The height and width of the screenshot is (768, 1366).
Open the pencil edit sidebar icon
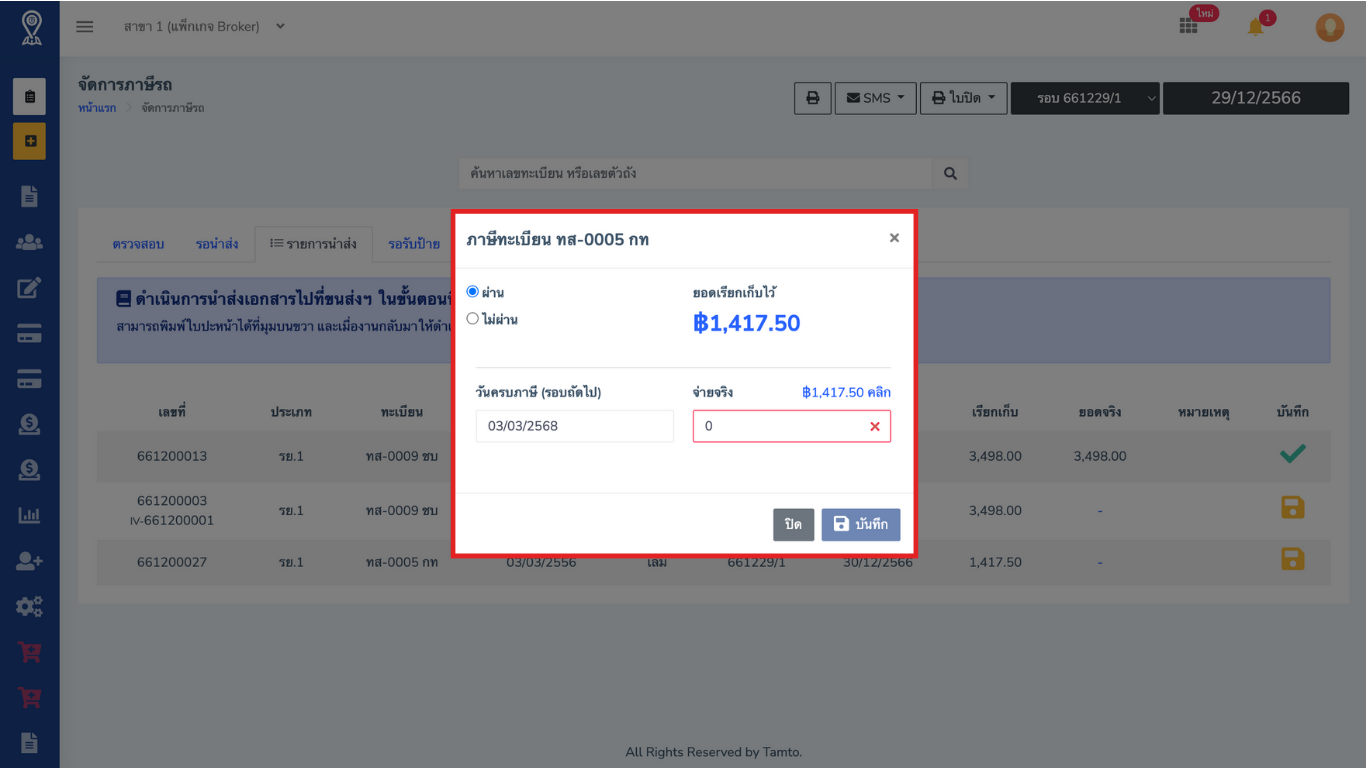click(30, 288)
